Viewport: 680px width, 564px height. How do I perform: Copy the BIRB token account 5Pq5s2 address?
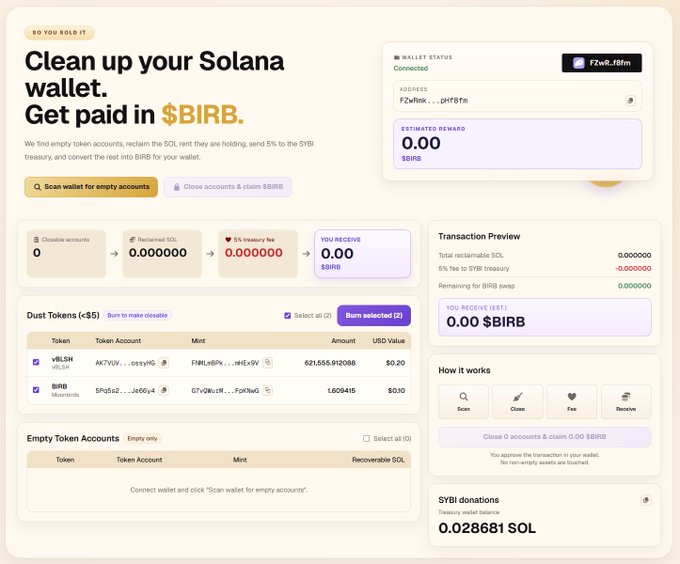coord(163,390)
